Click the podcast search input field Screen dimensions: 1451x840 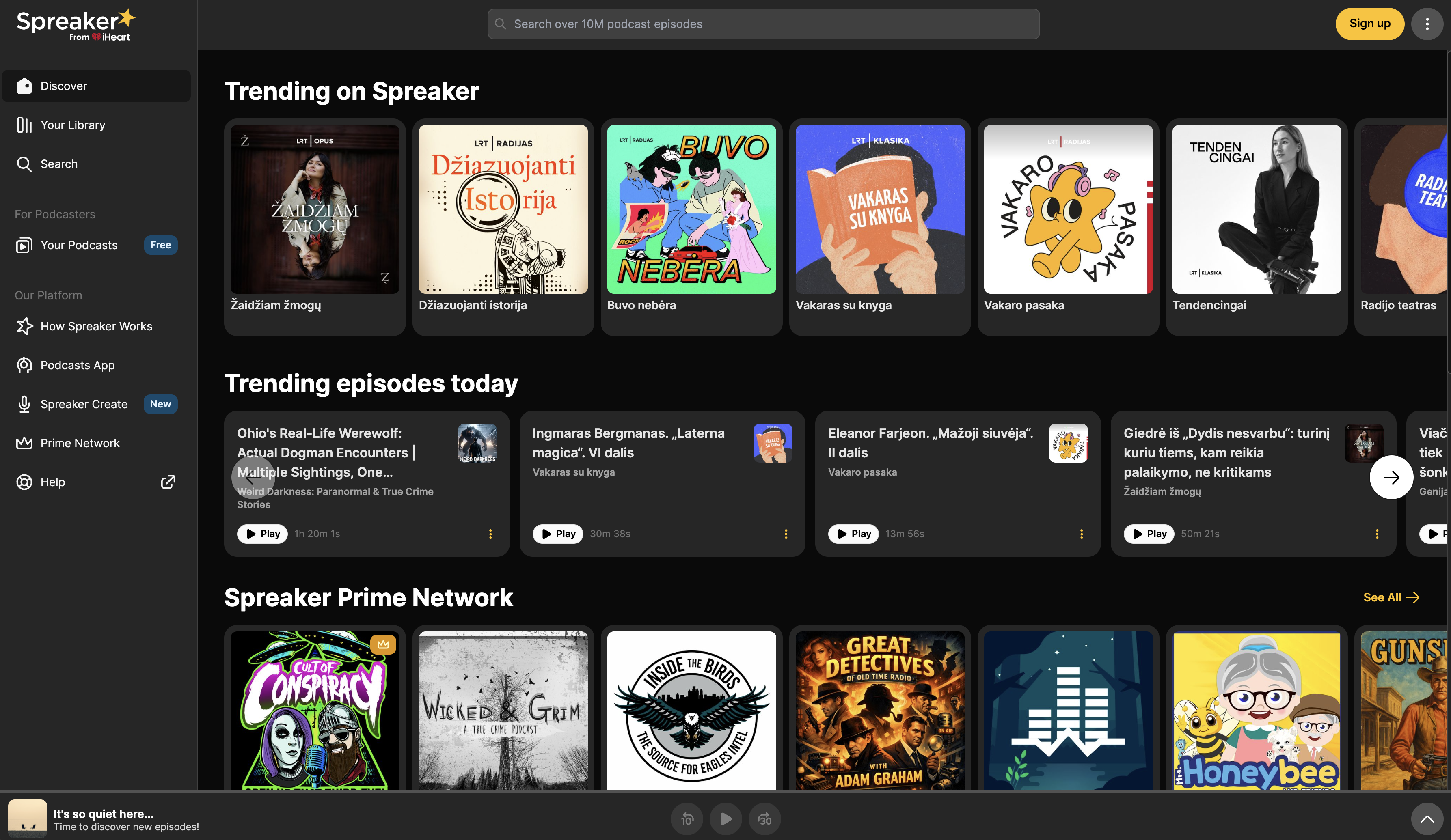point(763,24)
